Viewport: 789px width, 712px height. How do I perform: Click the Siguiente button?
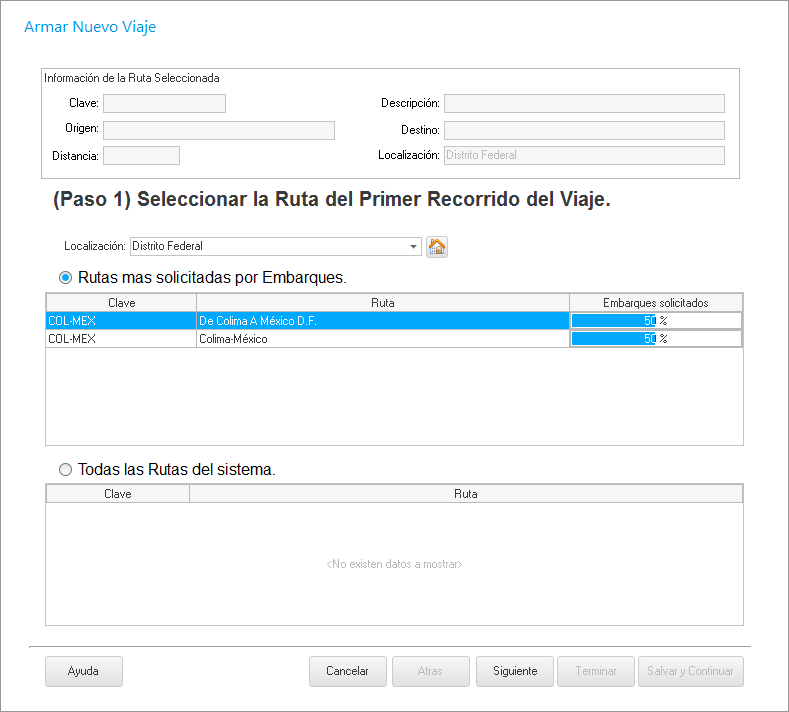click(x=515, y=671)
